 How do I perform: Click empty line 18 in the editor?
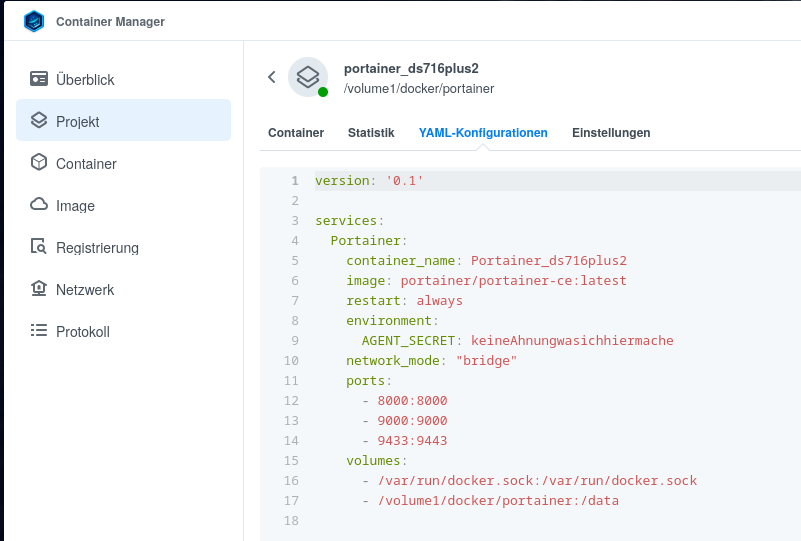pos(558,521)
